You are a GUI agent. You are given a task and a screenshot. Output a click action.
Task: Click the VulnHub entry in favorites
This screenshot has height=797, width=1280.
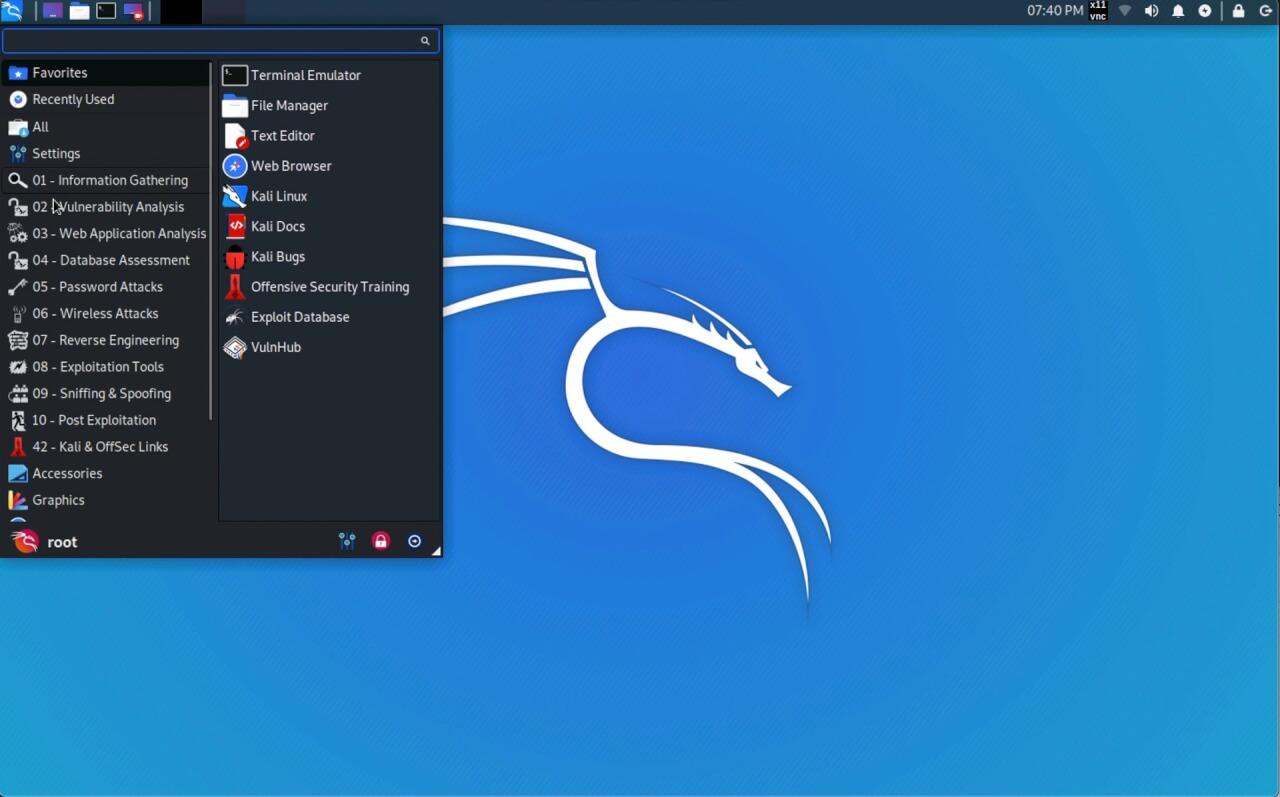(x=275, y=347)
